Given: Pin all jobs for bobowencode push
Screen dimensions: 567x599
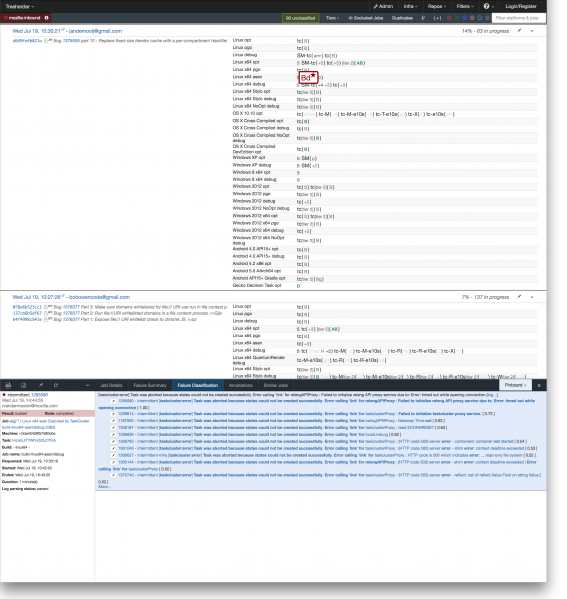Looking at the screenshot, I should coord(519,297).
